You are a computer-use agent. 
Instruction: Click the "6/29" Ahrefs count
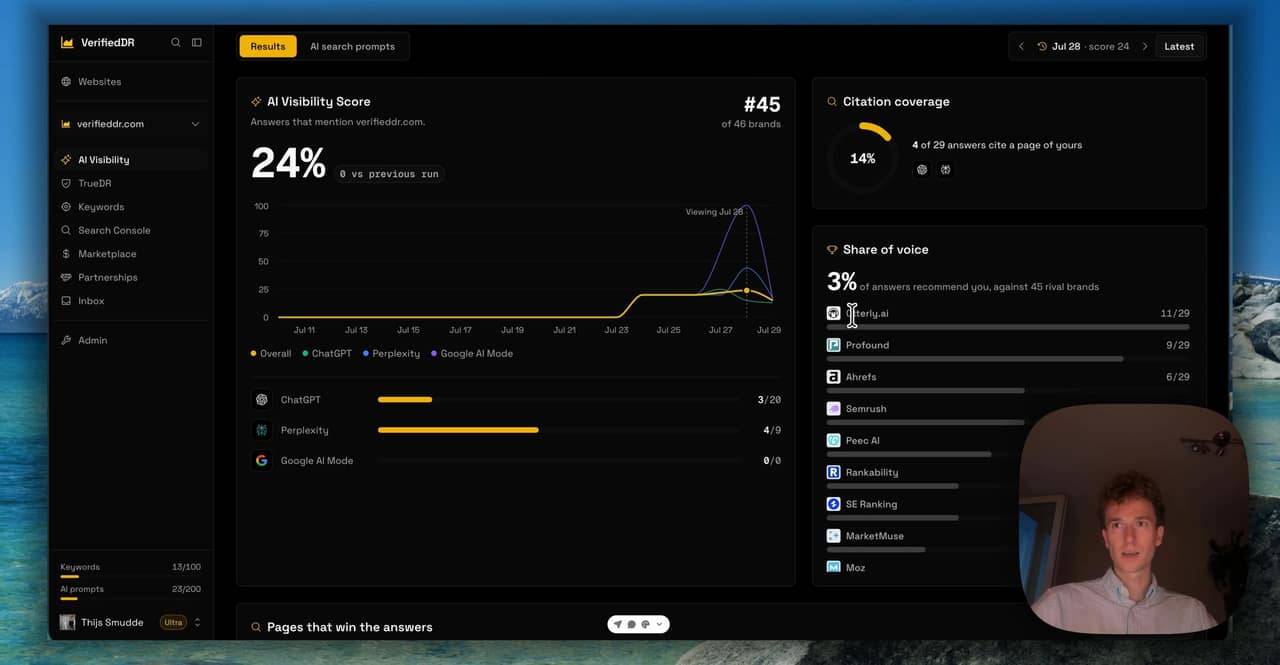tap(1178, 377)
